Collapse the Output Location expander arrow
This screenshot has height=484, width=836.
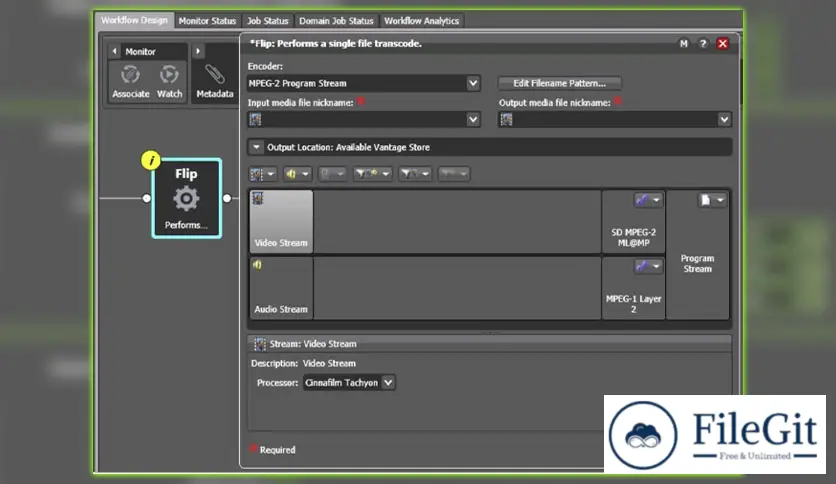click(256, 147)
